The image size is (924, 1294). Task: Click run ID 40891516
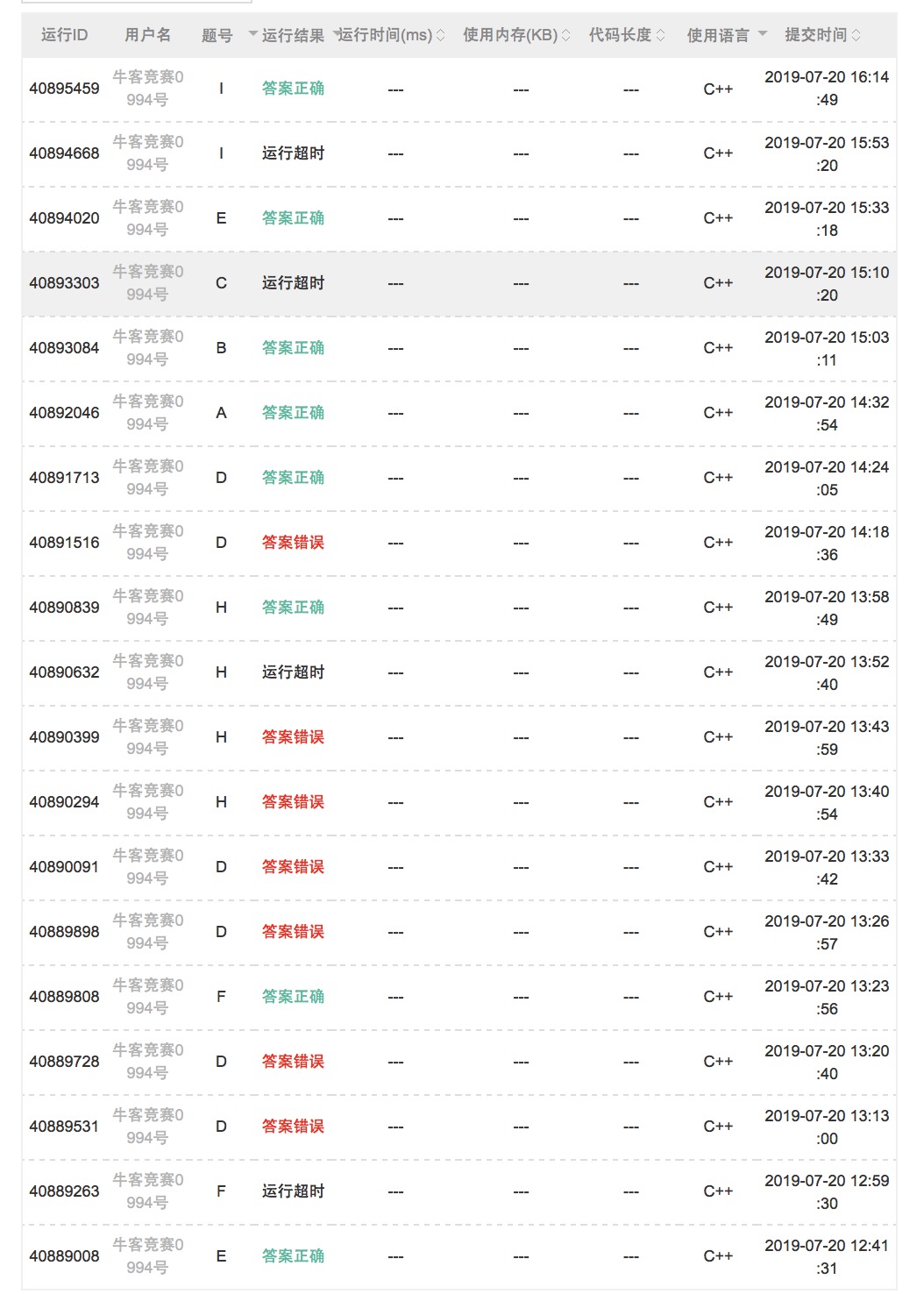[x=64, y=543]
